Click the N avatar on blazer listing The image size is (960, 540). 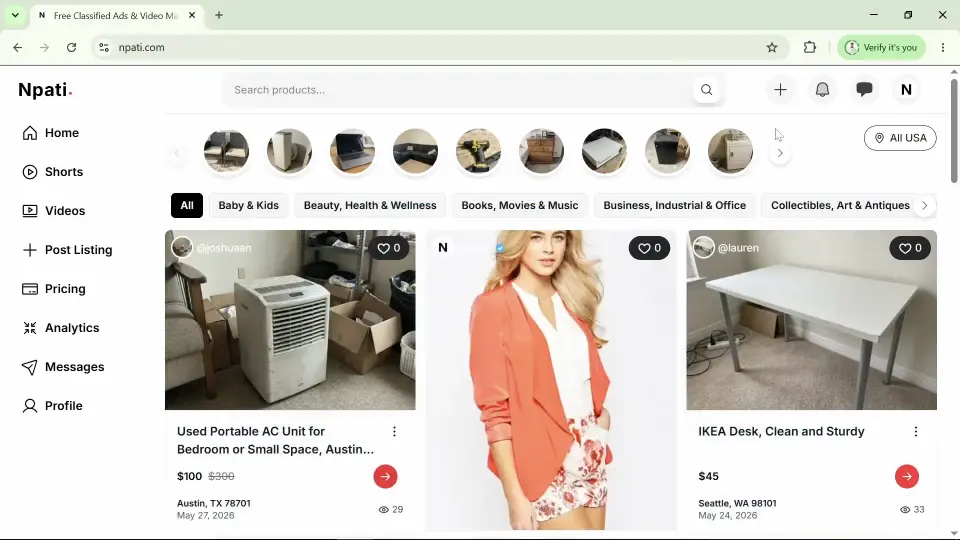[x=443, y=248]
